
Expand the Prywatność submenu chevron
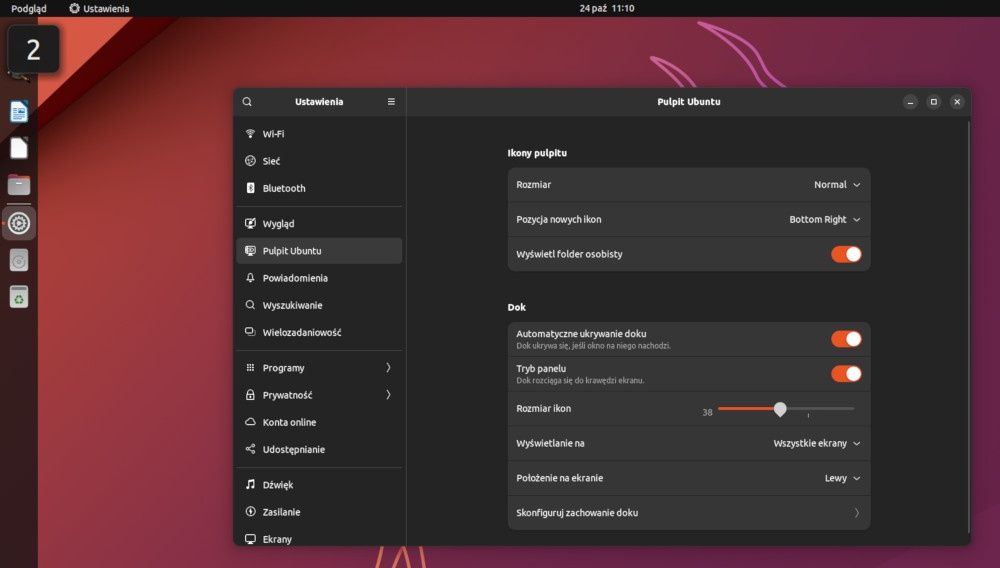click(388, 395)
